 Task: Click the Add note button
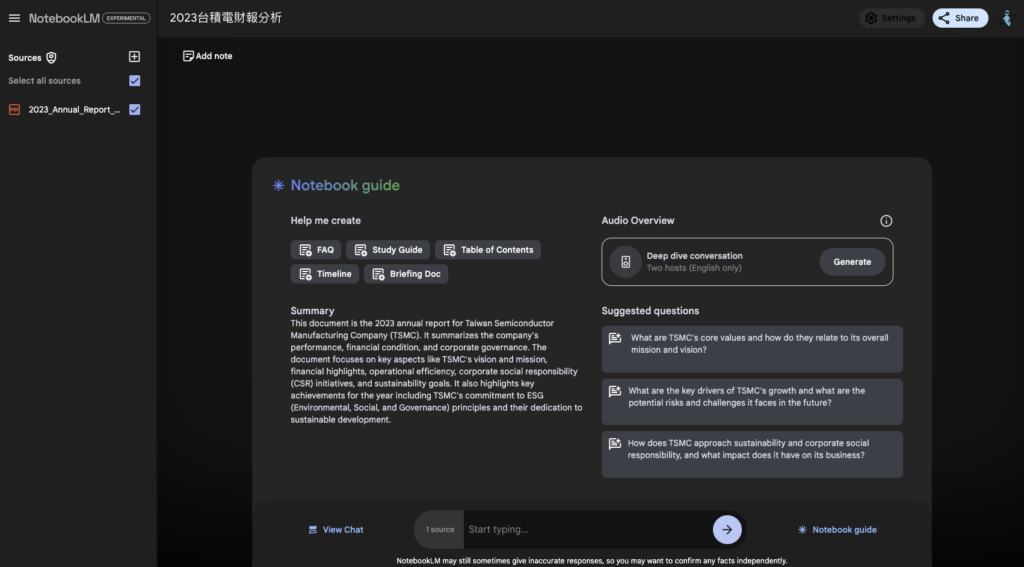208,56
